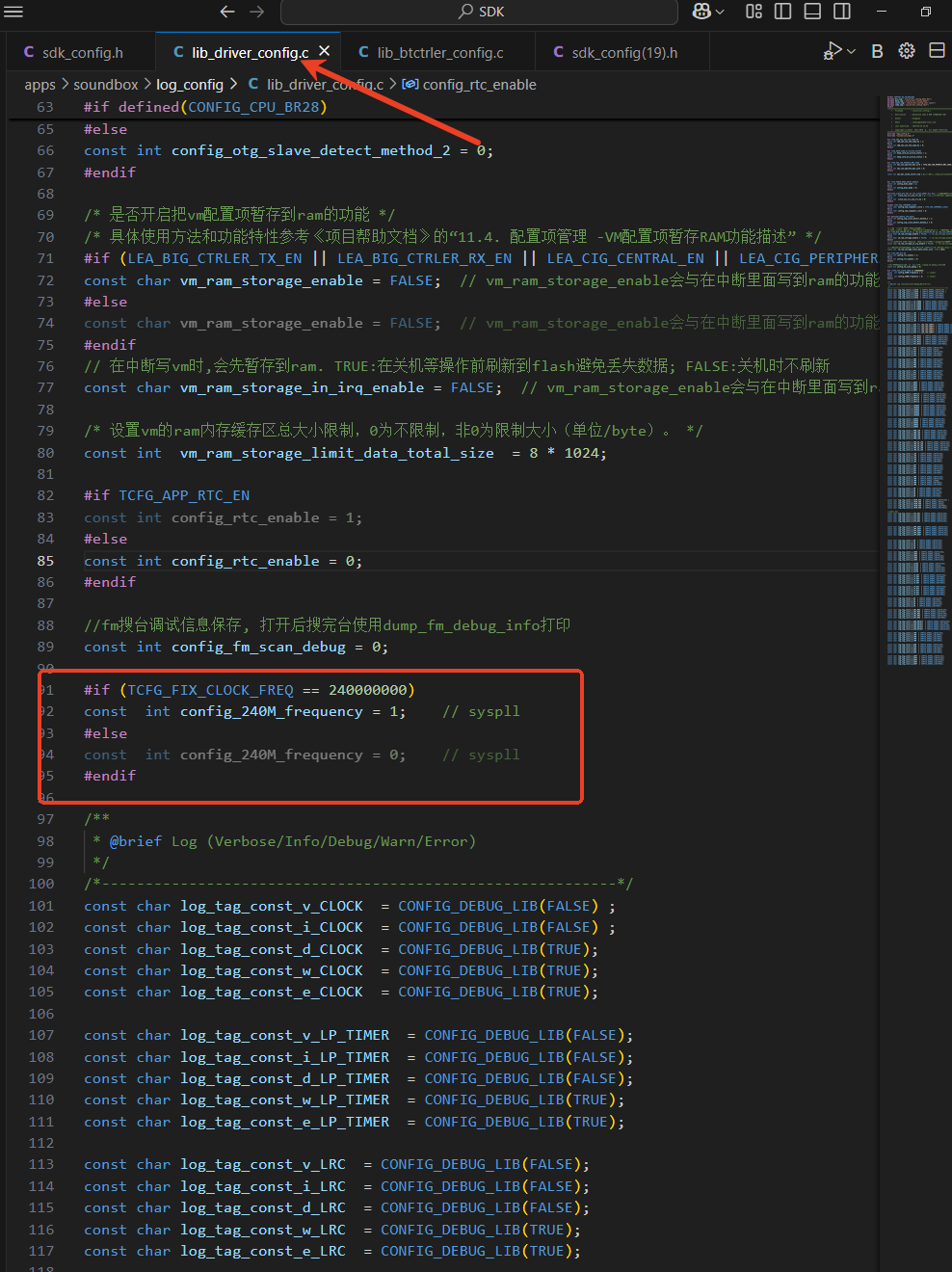Toggle the secondary side bar
The height and width of the screenshot is (1272, 952).
click(x=842, y=12)
